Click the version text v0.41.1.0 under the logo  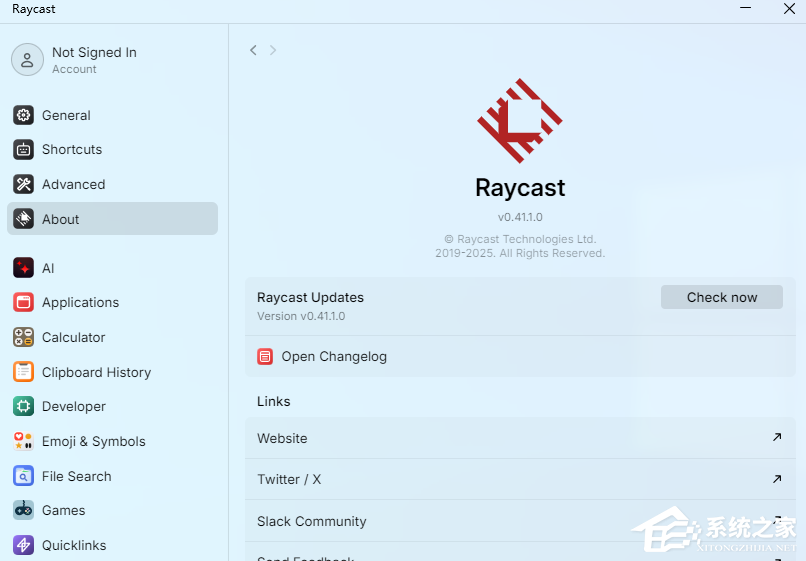[x=520, y=217]
